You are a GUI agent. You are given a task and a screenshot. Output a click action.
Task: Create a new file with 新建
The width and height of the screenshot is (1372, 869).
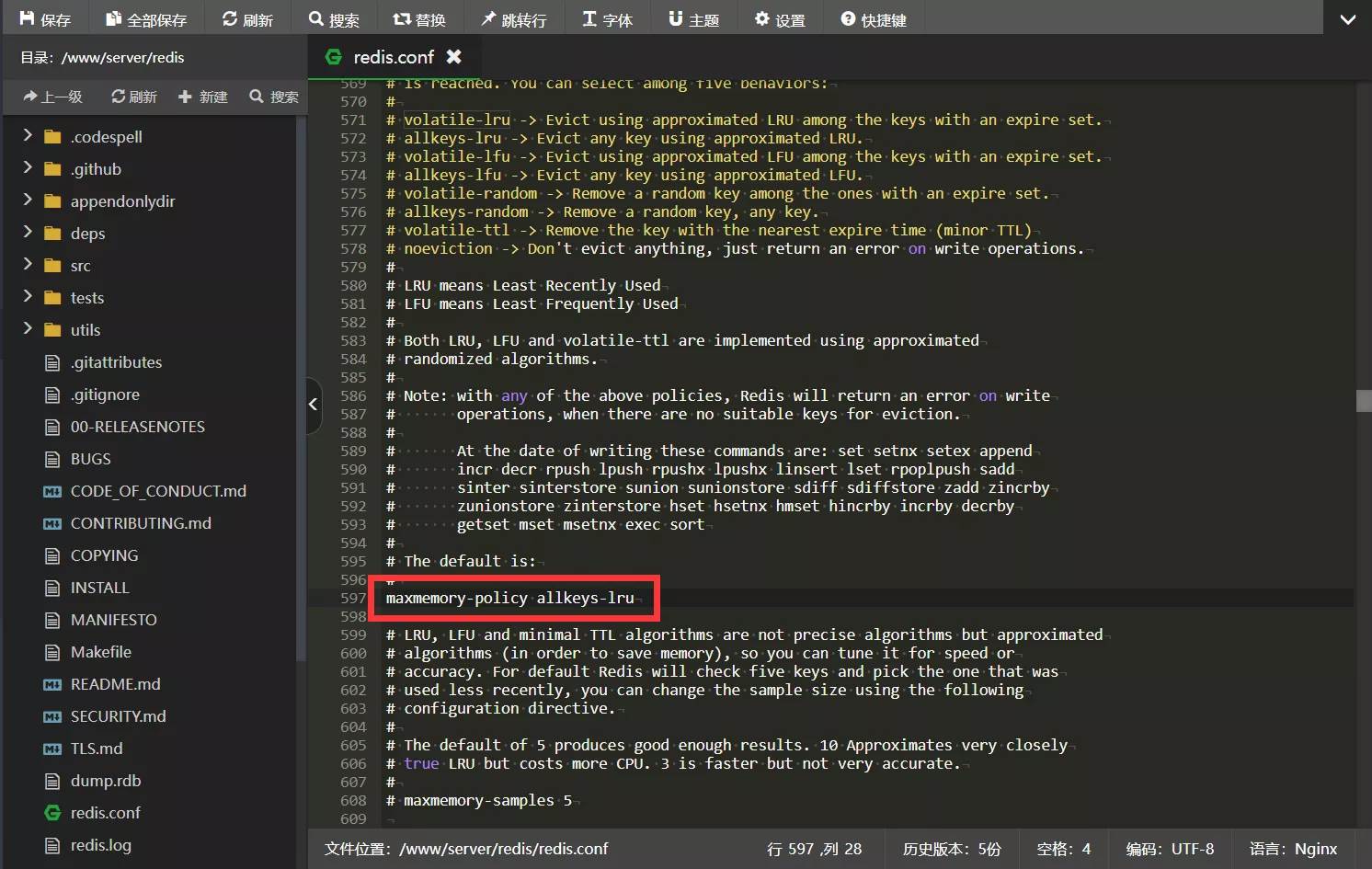(x=202, y=97)
